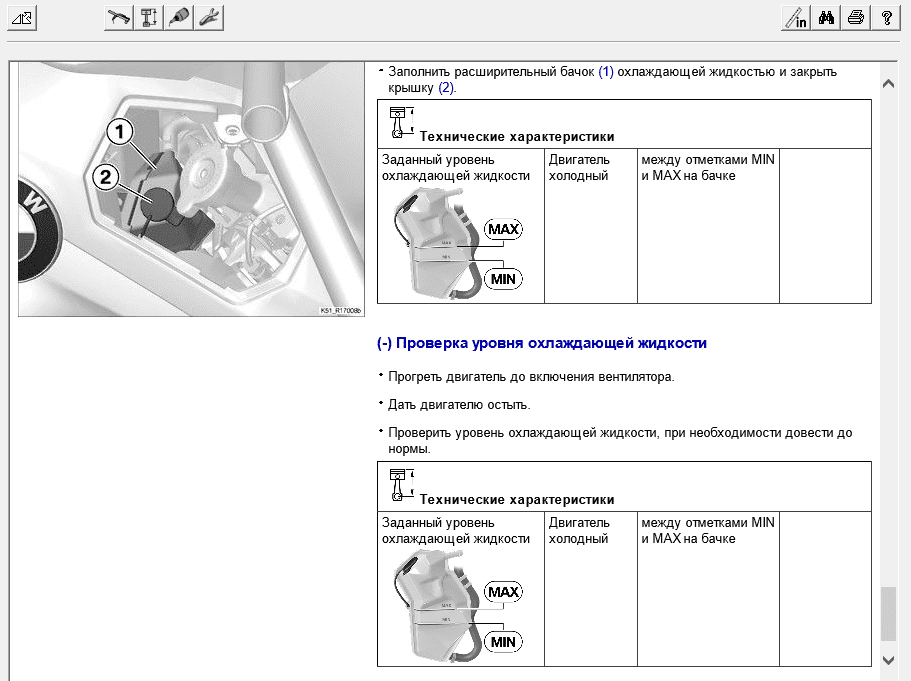
Task: Click the first coolant tank MIN/MAX diagram
Action: [455, 242]
